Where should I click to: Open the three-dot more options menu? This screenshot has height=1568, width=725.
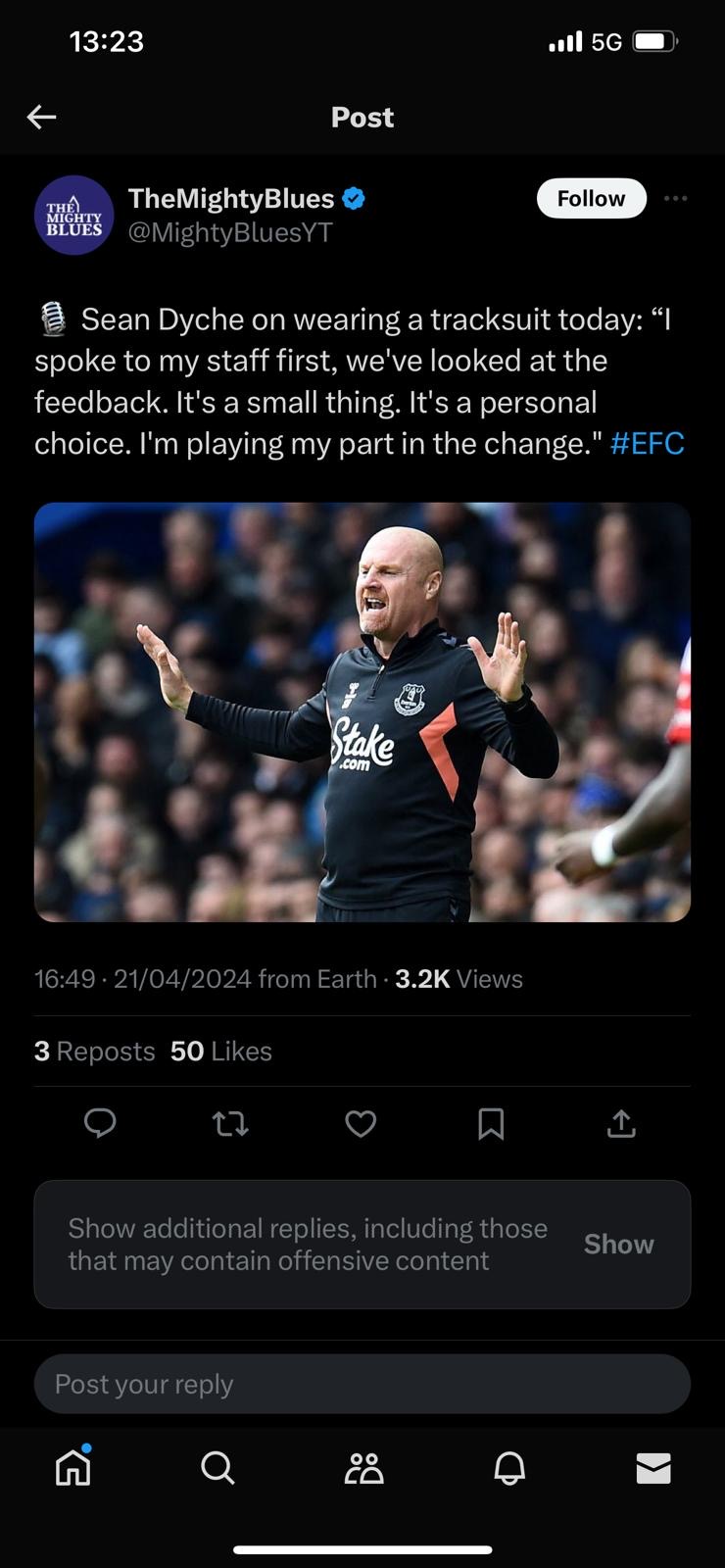(x=675, y=199)
